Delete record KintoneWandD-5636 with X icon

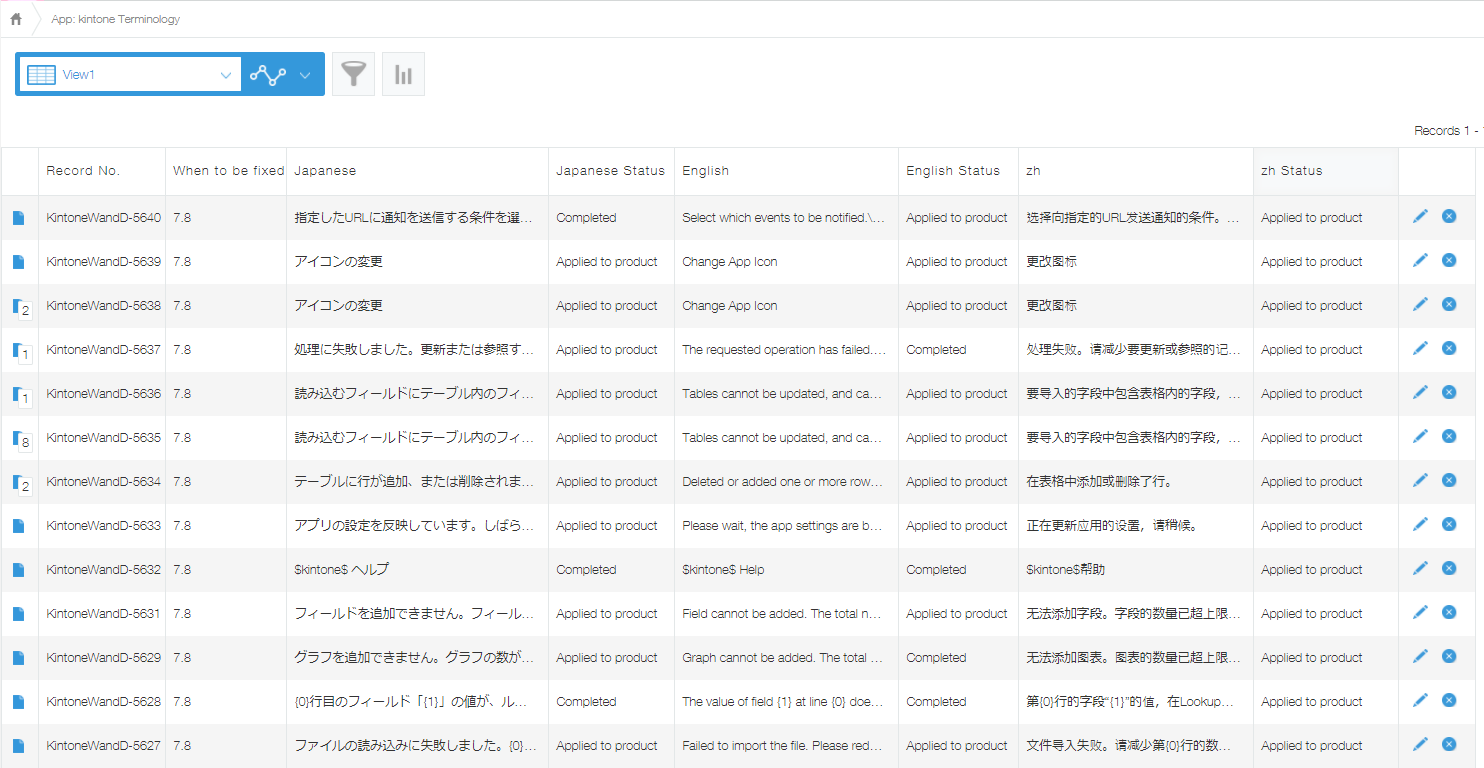pos(1449,392)
